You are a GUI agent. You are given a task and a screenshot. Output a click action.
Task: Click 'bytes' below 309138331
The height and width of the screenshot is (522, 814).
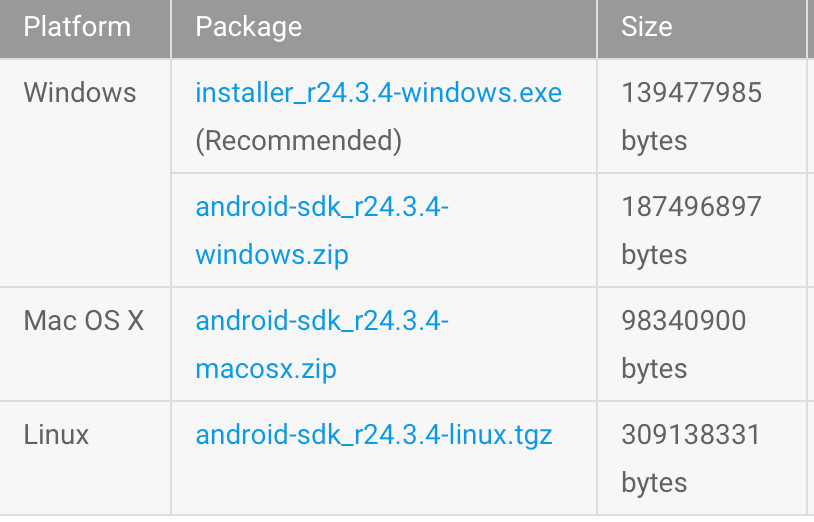pos(654,483)
